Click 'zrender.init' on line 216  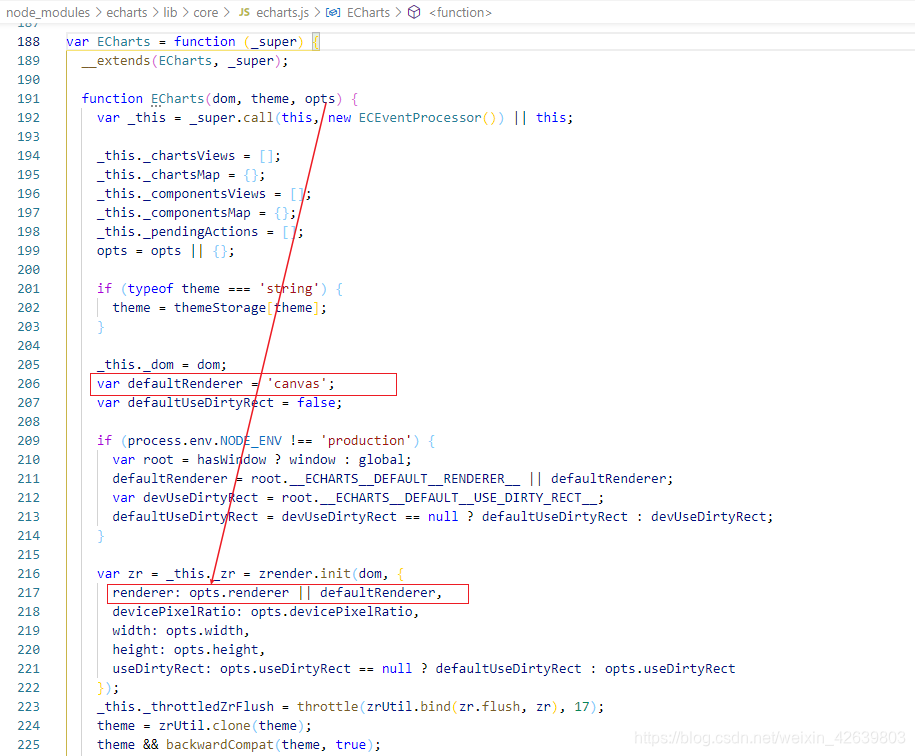(305, 574)
